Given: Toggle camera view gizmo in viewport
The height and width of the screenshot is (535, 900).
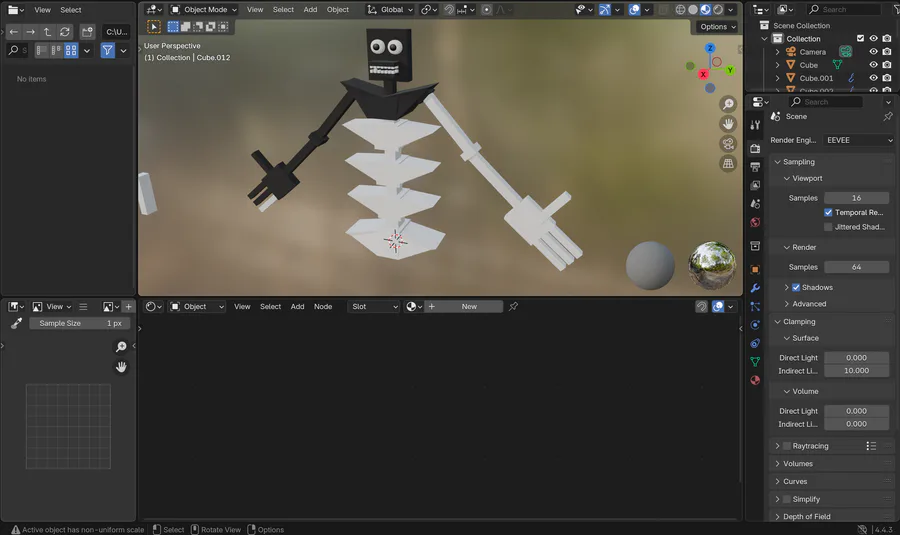Looking at the screenshot, I should 728,144.
